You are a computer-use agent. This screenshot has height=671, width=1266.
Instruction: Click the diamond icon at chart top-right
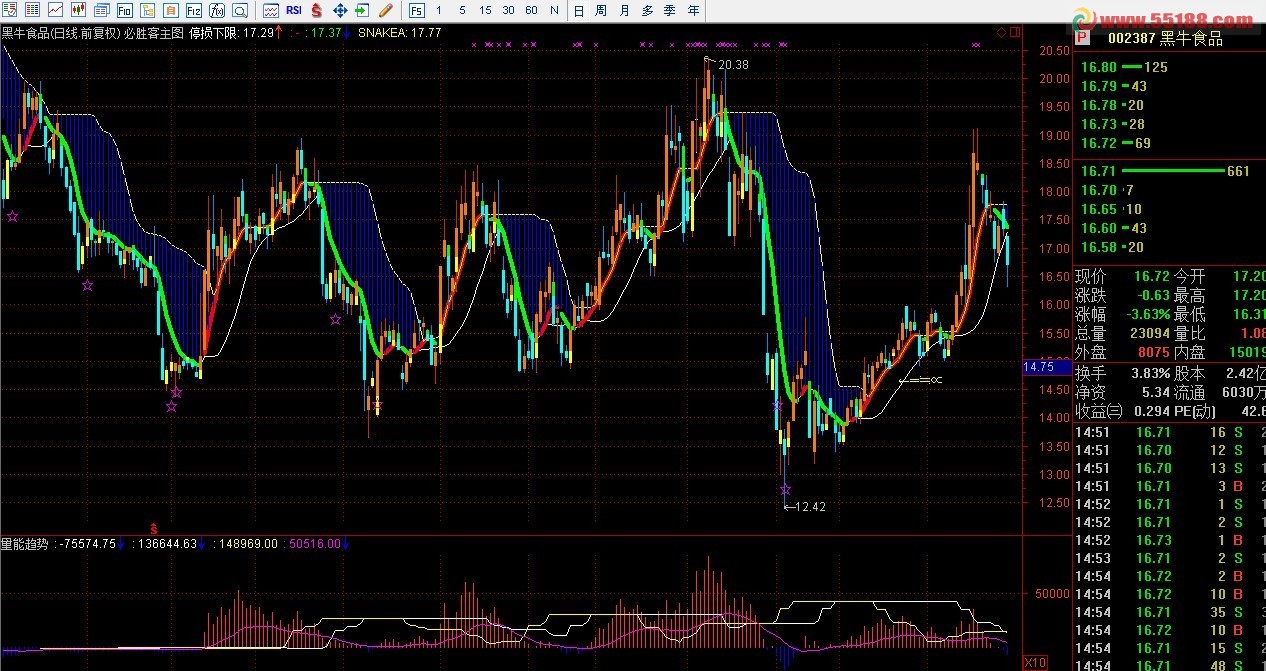[1001, 32]
